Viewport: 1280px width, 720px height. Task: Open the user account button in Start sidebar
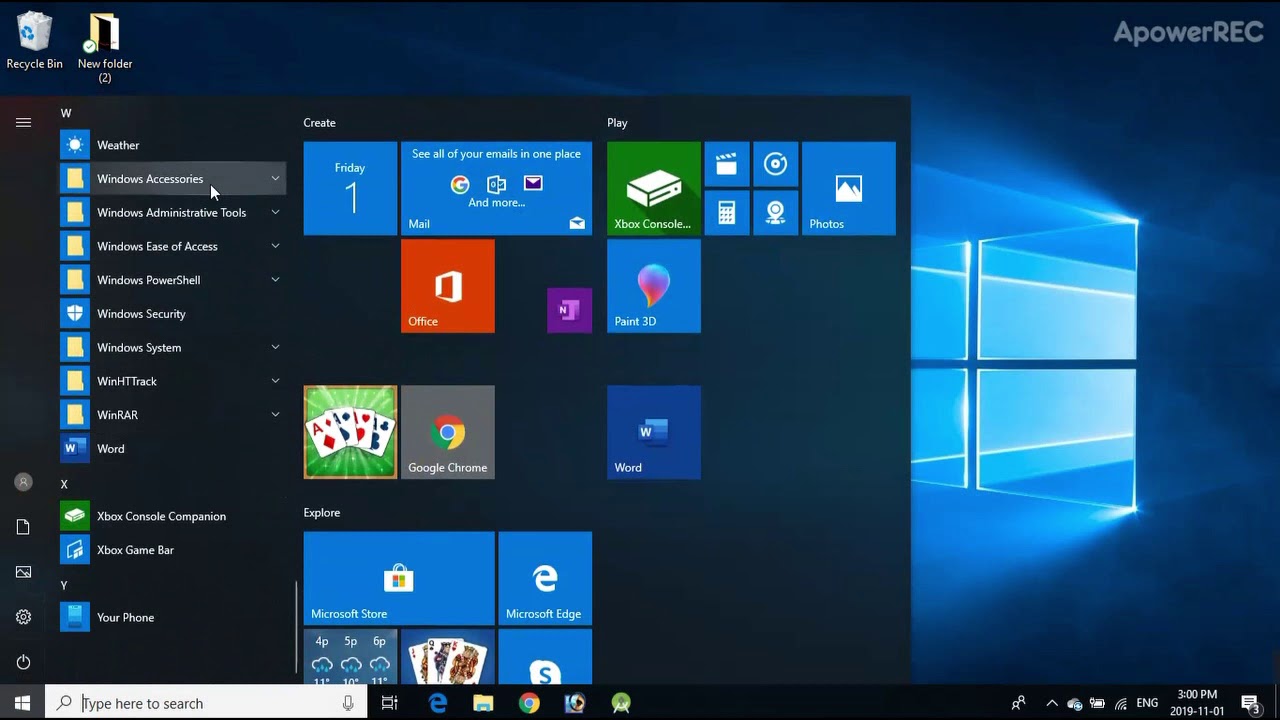[x=23, y=482]
